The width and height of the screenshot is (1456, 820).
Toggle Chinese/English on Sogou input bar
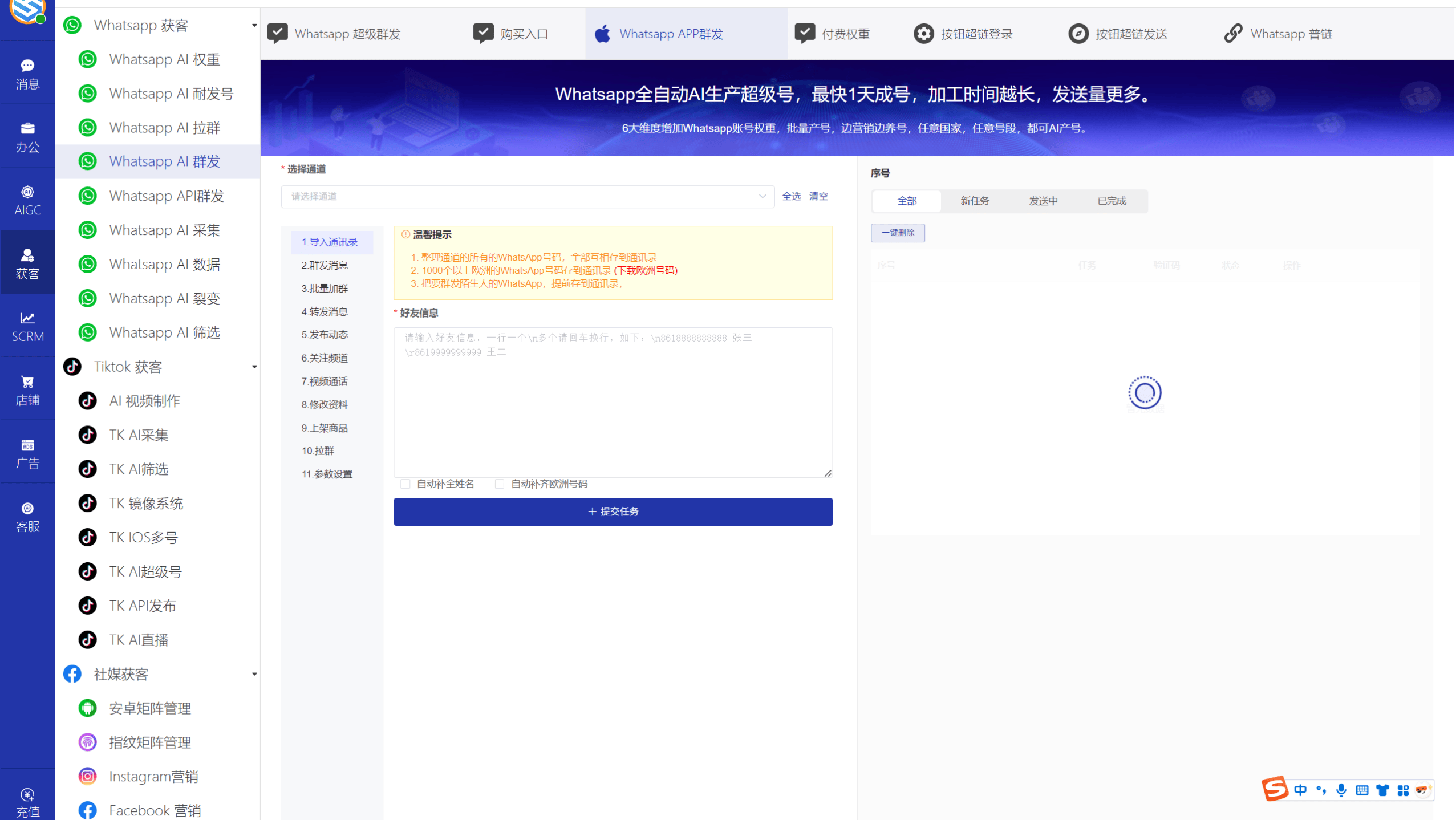point(1301,790)
